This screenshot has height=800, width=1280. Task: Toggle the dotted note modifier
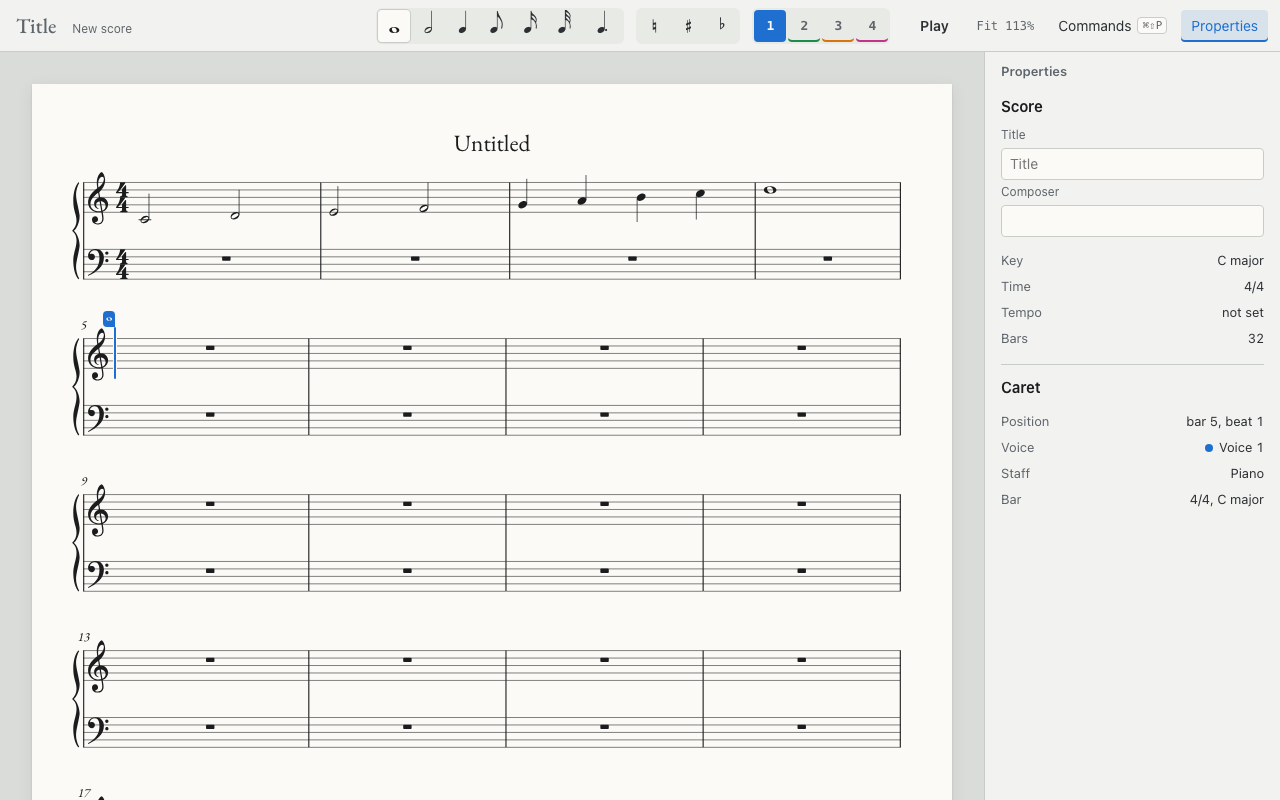601,26
